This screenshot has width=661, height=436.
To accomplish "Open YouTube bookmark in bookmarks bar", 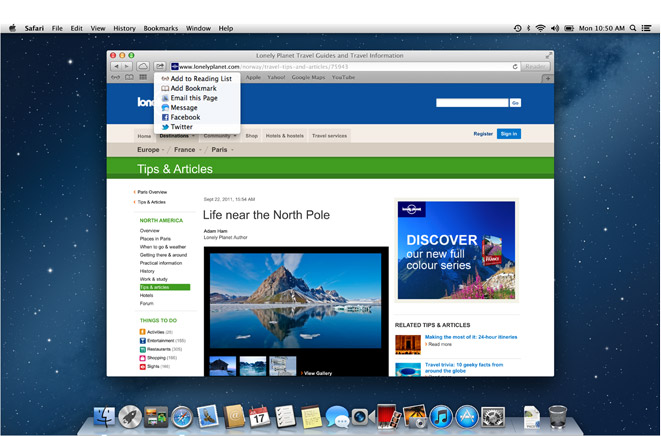I will 343,78.
